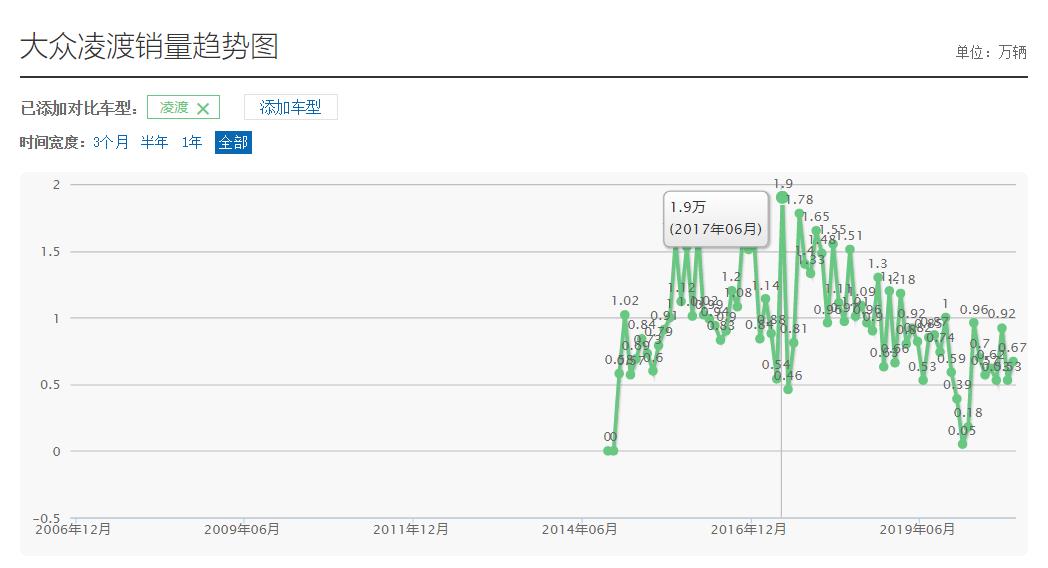Click the 2006年12月 axis label
The height and width of the screenshot is (568, 1048).
[x=73, y=529]
